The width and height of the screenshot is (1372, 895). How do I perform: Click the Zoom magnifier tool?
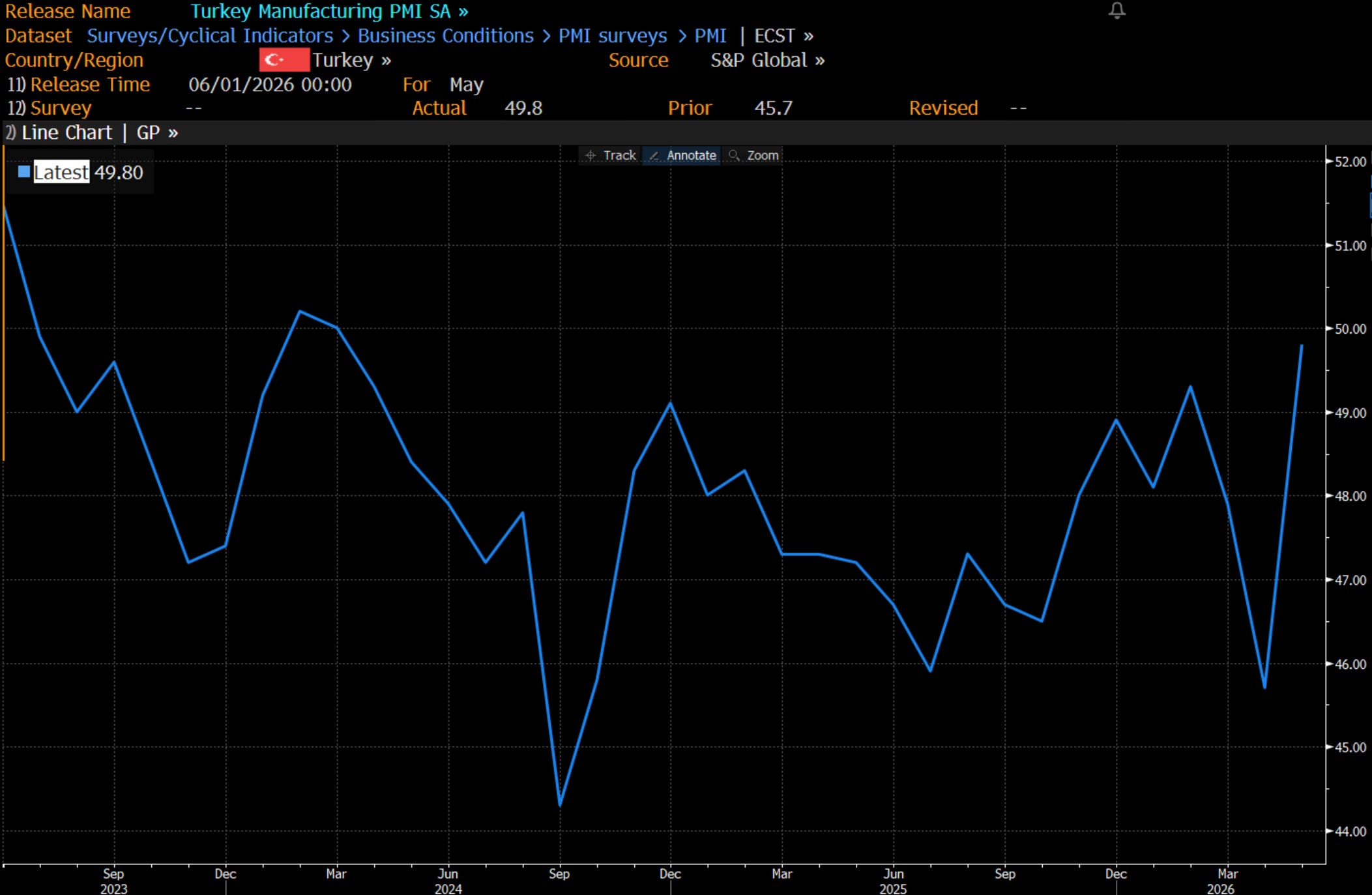tap(753, 155)
